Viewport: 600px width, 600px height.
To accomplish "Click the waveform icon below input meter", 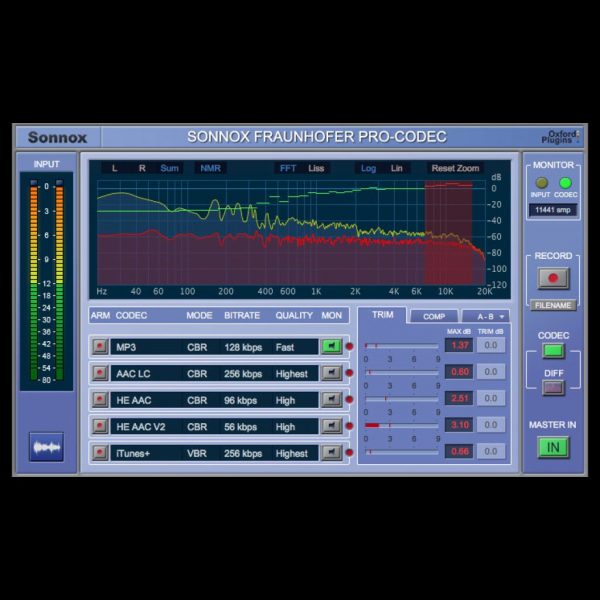I will pos(46,447).
